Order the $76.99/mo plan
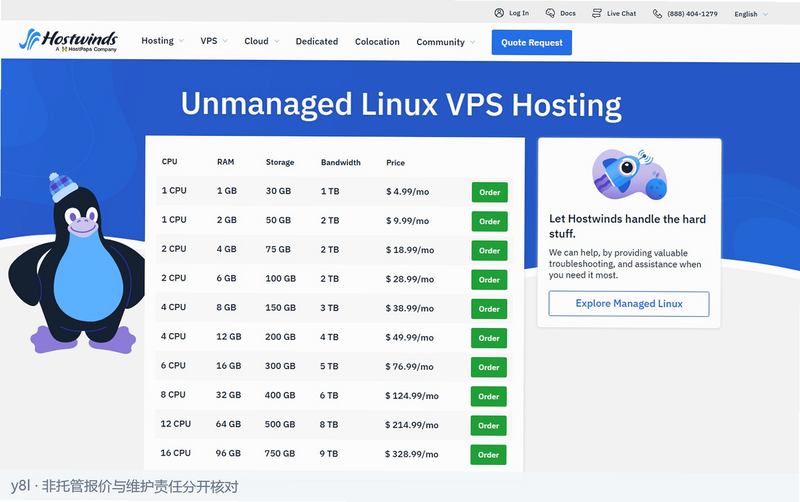Viewport: 800px width, 502px height. pos(489,367)
